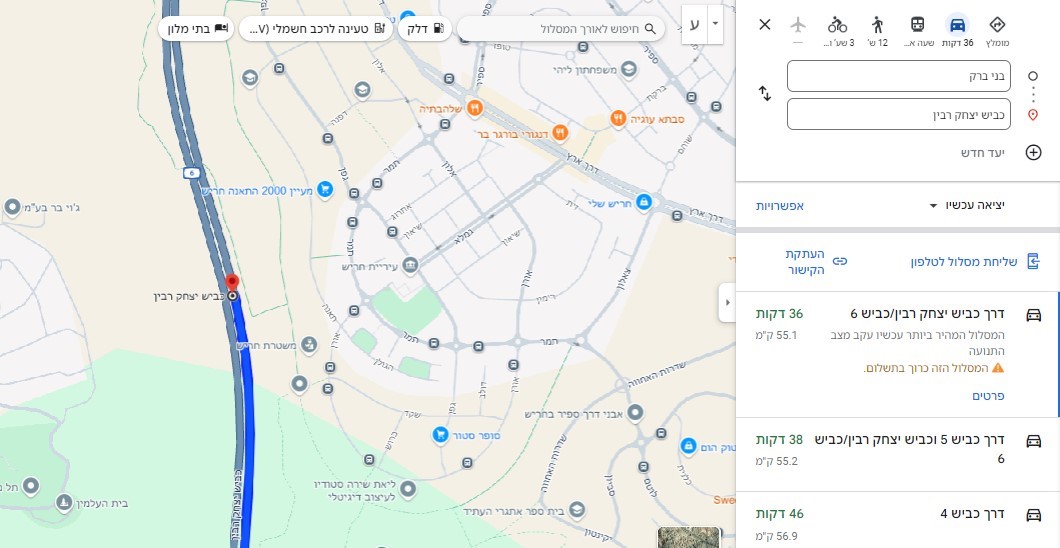Click the דלק fuel filter chip
1060x548 pixels.
pyautogui.click(x=425, y=29)
